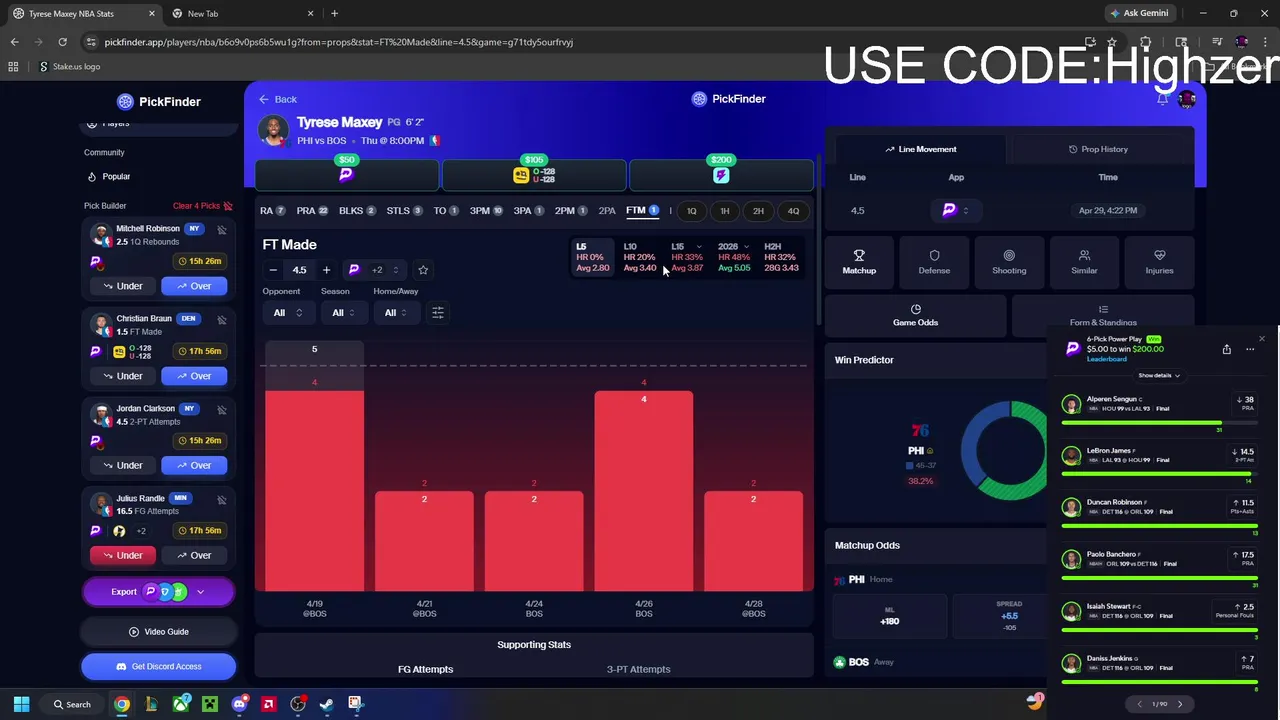Remove Jordan Clarkson pick from builder
1280x720 pixels.
coord(222,410)
